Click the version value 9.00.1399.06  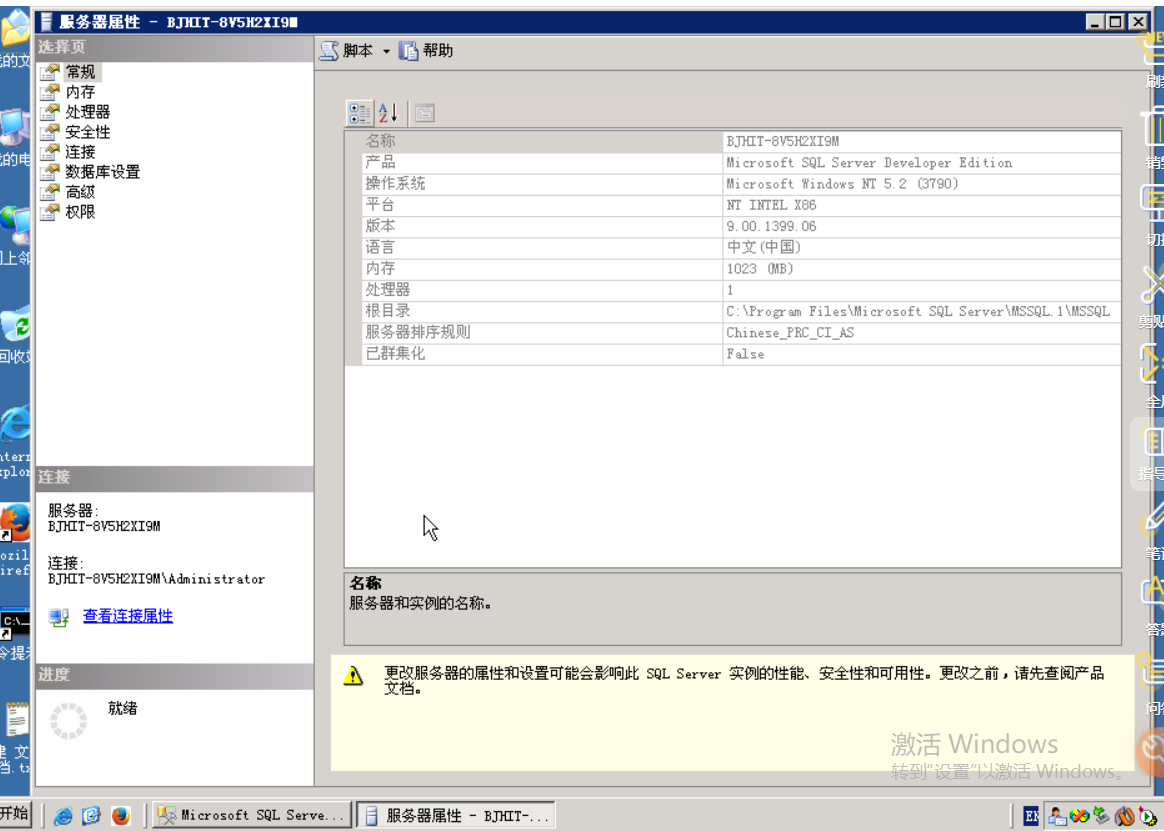[771, 226]
